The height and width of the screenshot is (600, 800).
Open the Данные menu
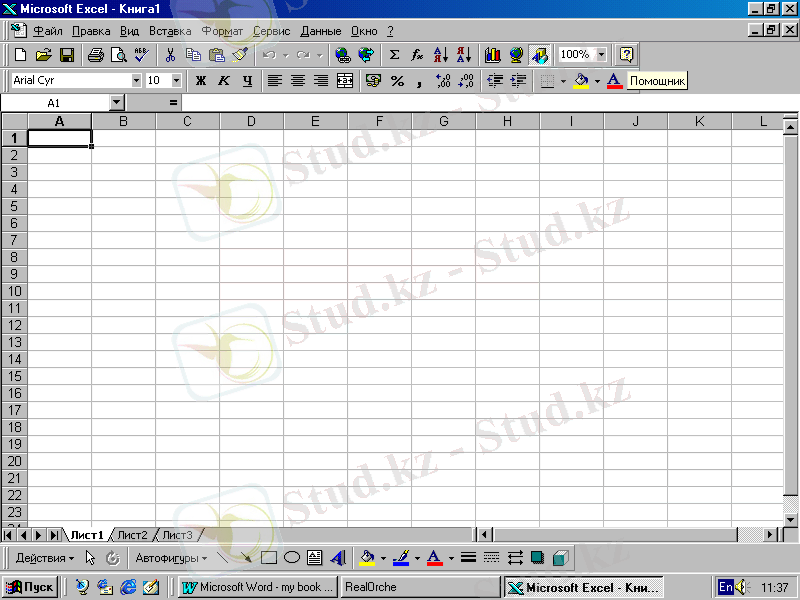[x=320, y=31]
